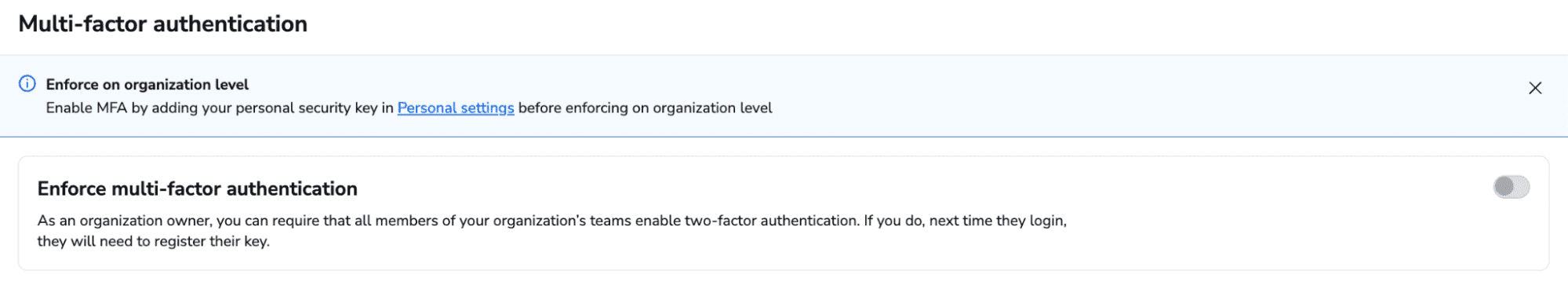Viewport: 1568px width, 289px height.
Task: Click 'before enforcing on organization level' text
Action: 646,108
